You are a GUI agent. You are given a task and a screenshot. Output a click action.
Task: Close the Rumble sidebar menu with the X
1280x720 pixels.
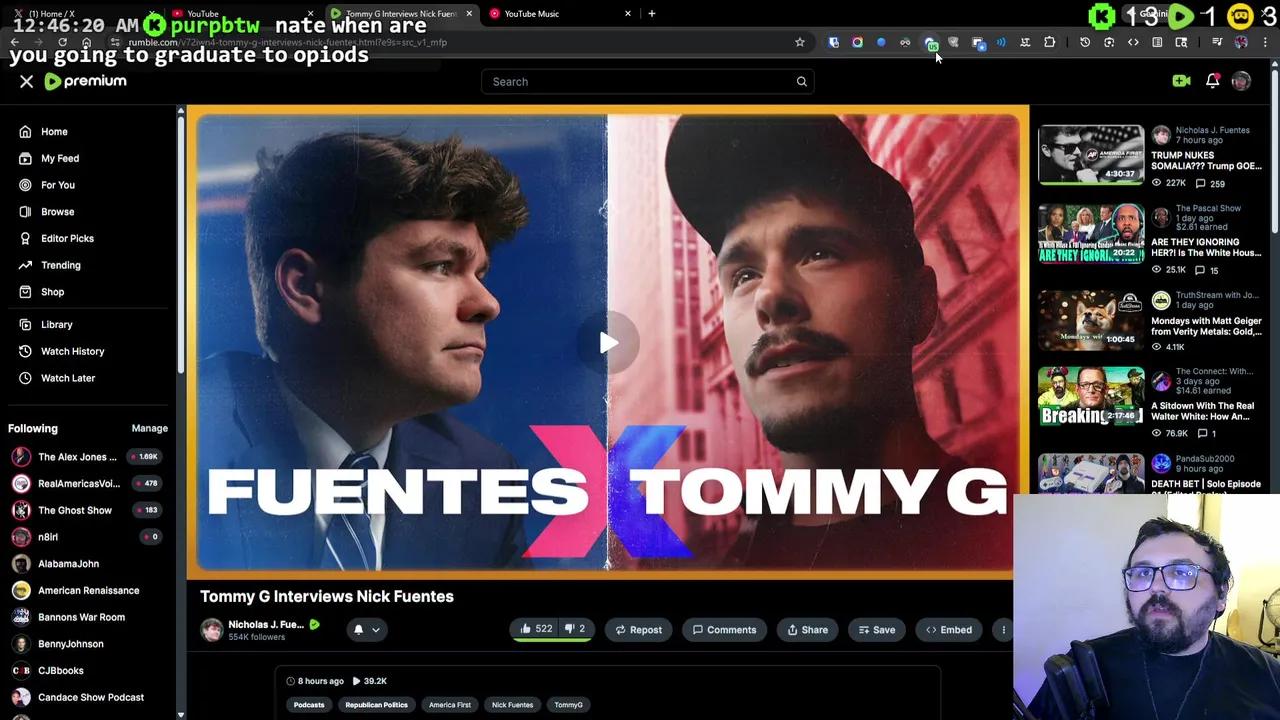27,82
